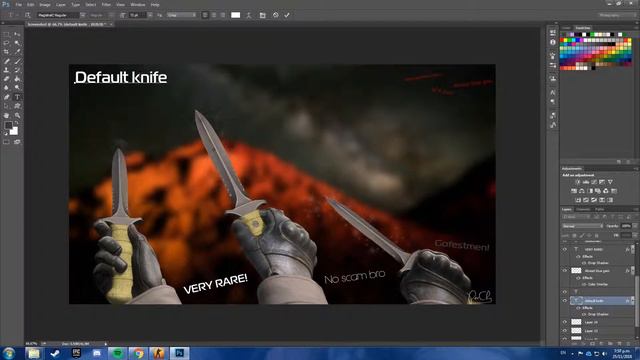The image size is (640, 360).
Task: Add a Brightness/Contrast adjustment
Action: tap(578, 182)
